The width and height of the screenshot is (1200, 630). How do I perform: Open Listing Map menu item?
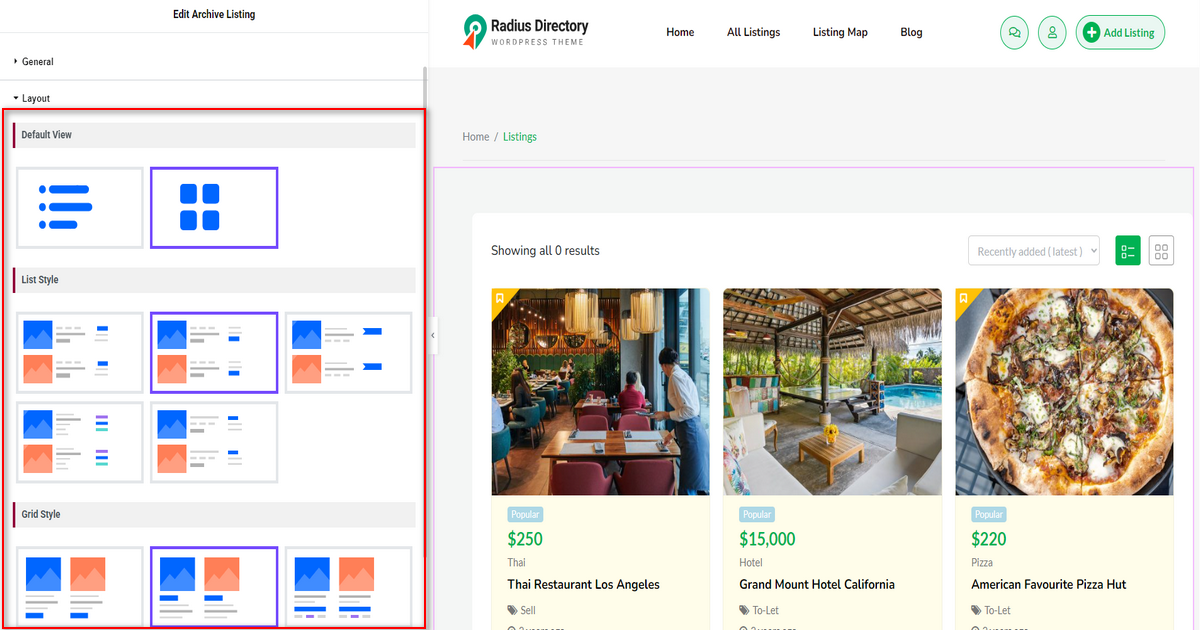click(x=840, y=32)
